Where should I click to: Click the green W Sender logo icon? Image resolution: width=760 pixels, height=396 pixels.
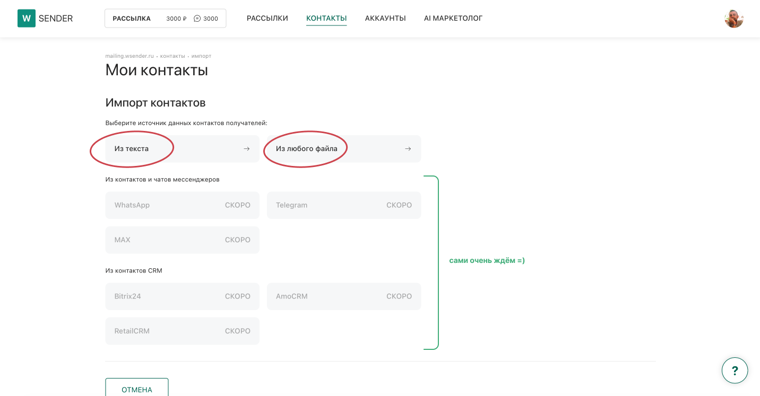point(26,18)
